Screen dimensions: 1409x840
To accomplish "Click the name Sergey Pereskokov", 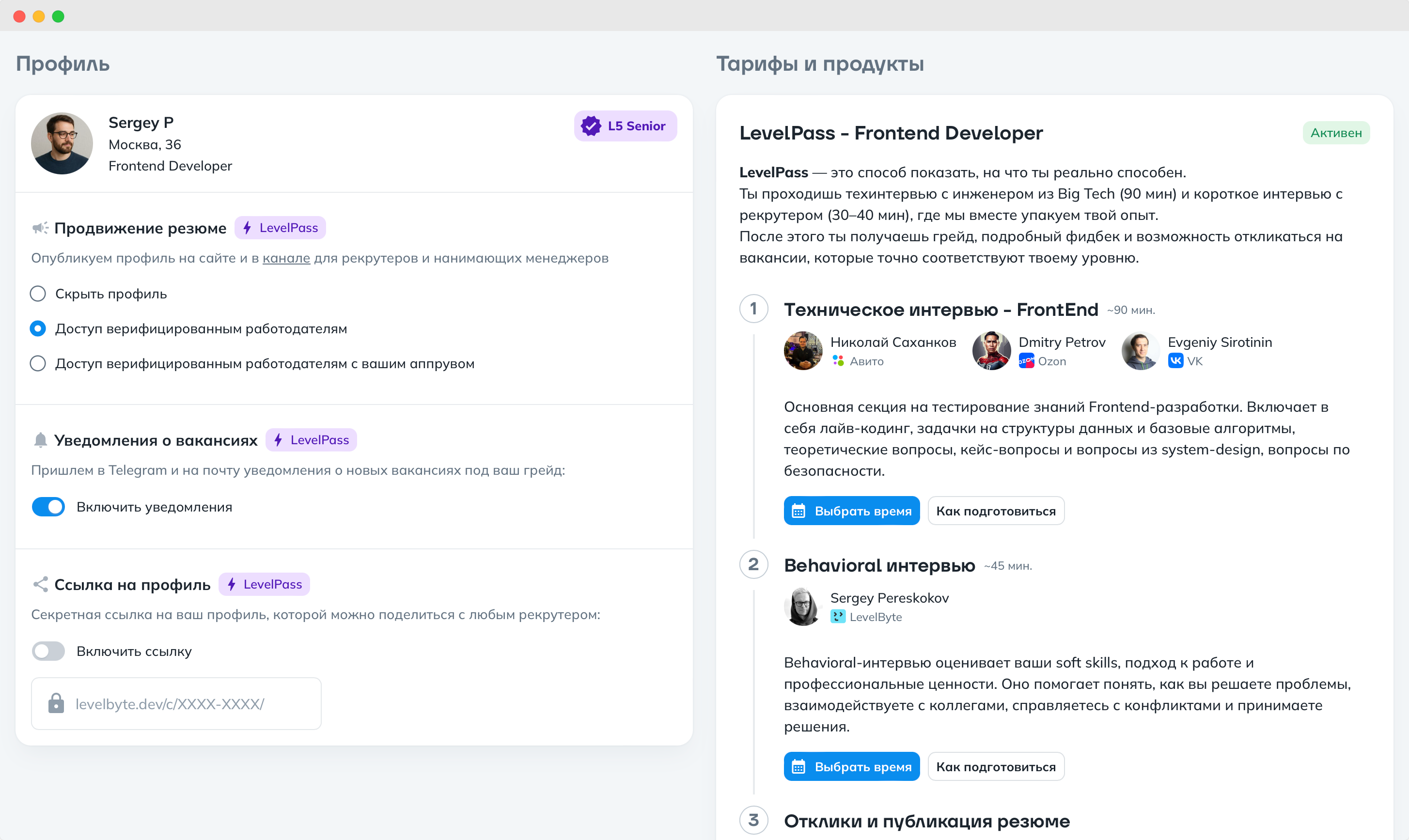I will pyautogui.click(x=889, y=598).
